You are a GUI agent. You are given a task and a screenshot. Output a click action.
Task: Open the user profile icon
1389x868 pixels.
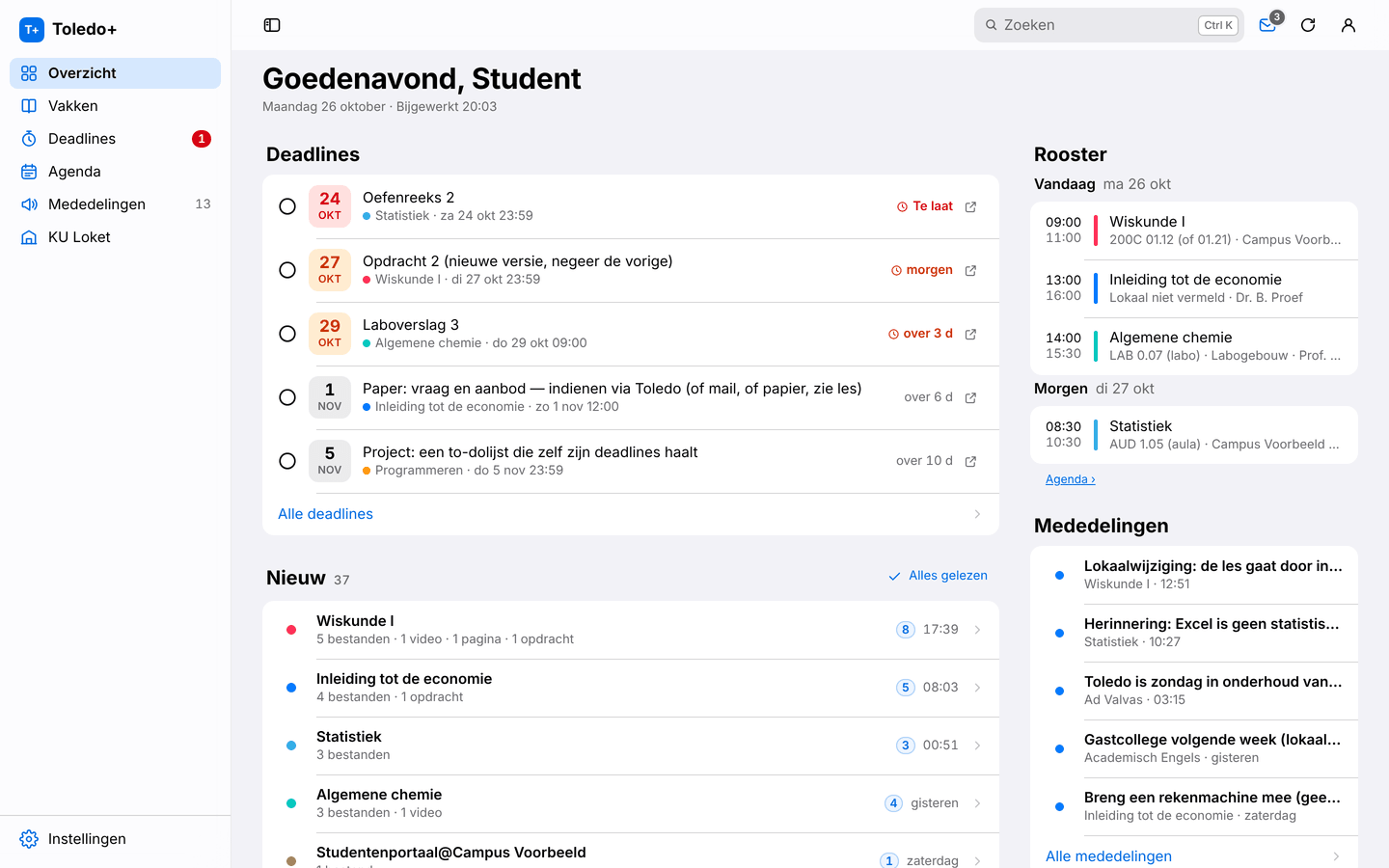click(1348, 25)
